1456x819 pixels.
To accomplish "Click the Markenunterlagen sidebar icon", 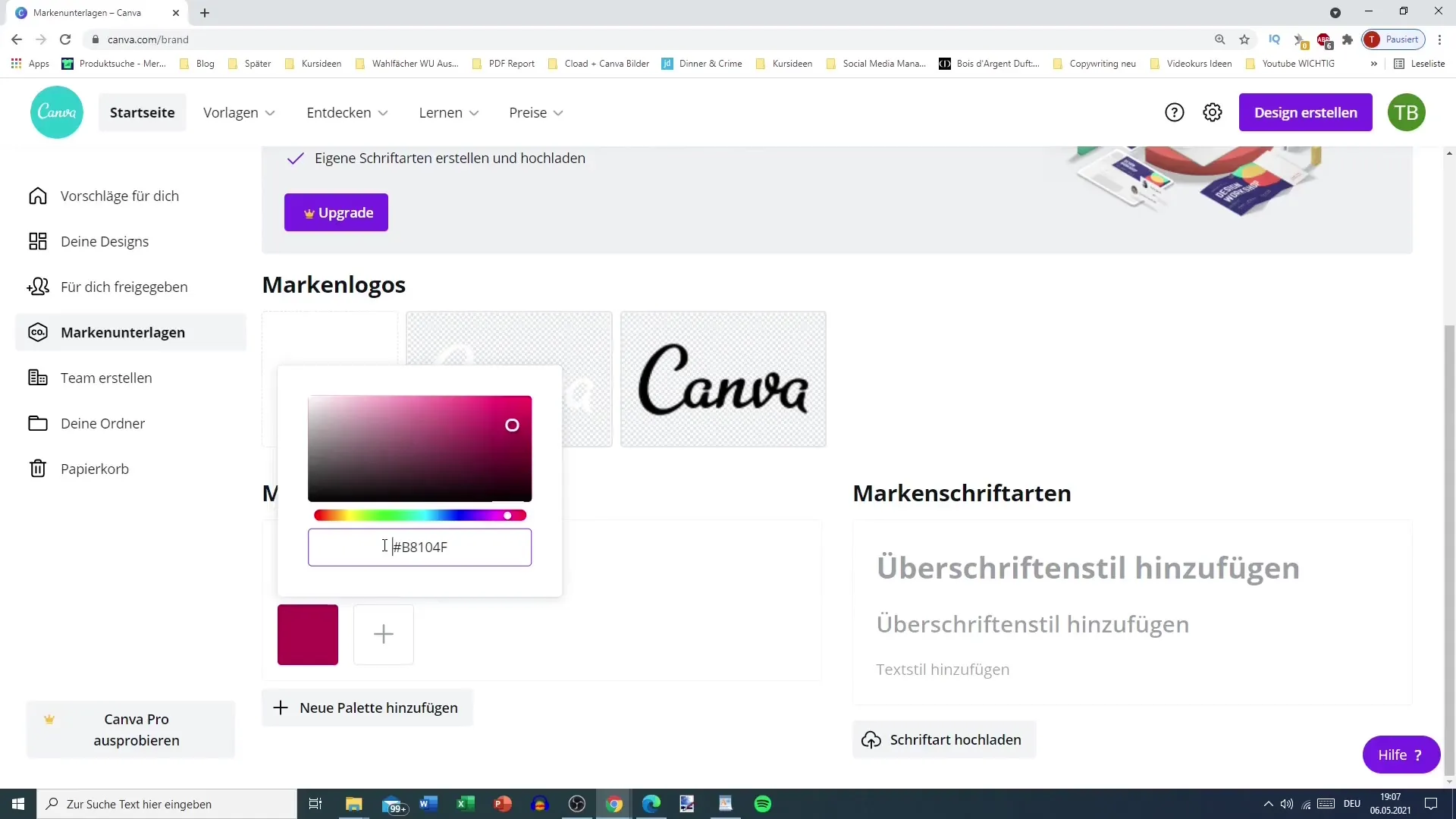I will (x=37, y=332).
